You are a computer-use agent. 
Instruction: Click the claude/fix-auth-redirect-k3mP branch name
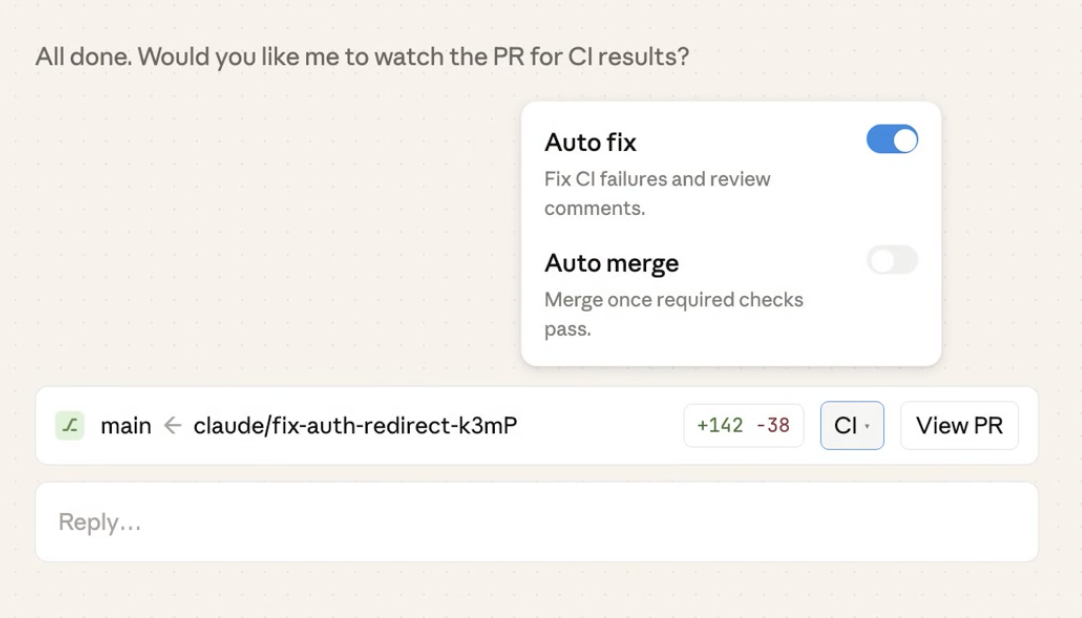(x=355, y=426)
